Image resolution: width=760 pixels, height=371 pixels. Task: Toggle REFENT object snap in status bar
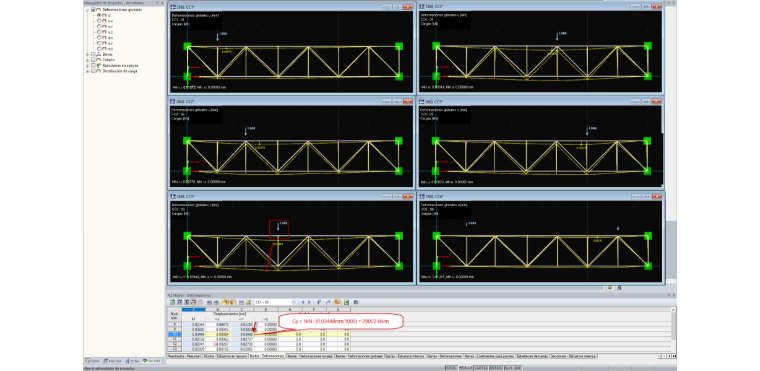pos(496,368)
